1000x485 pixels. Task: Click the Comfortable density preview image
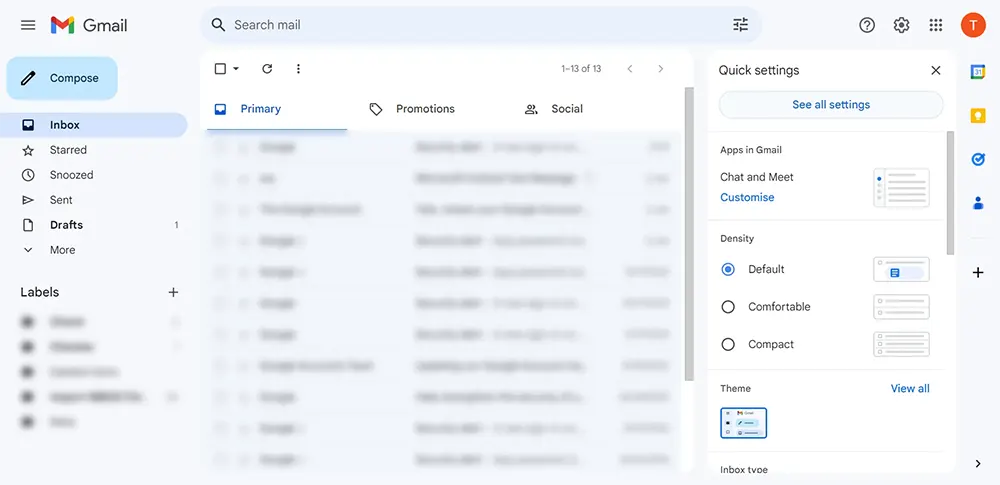[901, 307]
